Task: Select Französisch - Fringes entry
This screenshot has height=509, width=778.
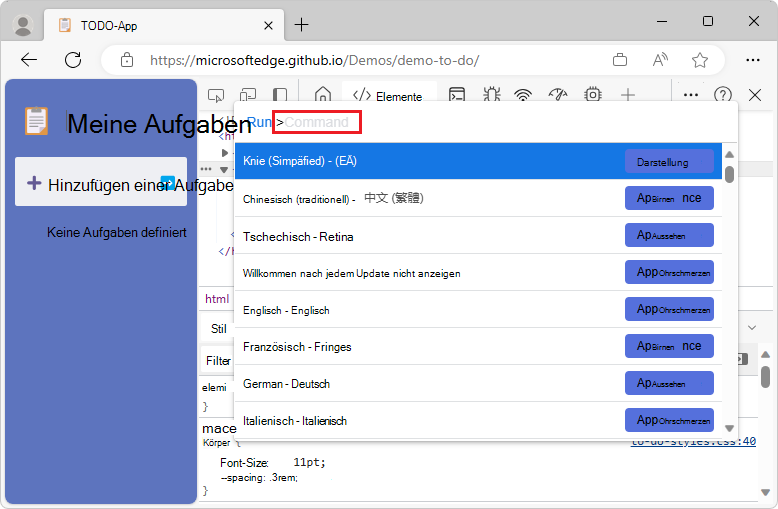Action: click(478, 346)
